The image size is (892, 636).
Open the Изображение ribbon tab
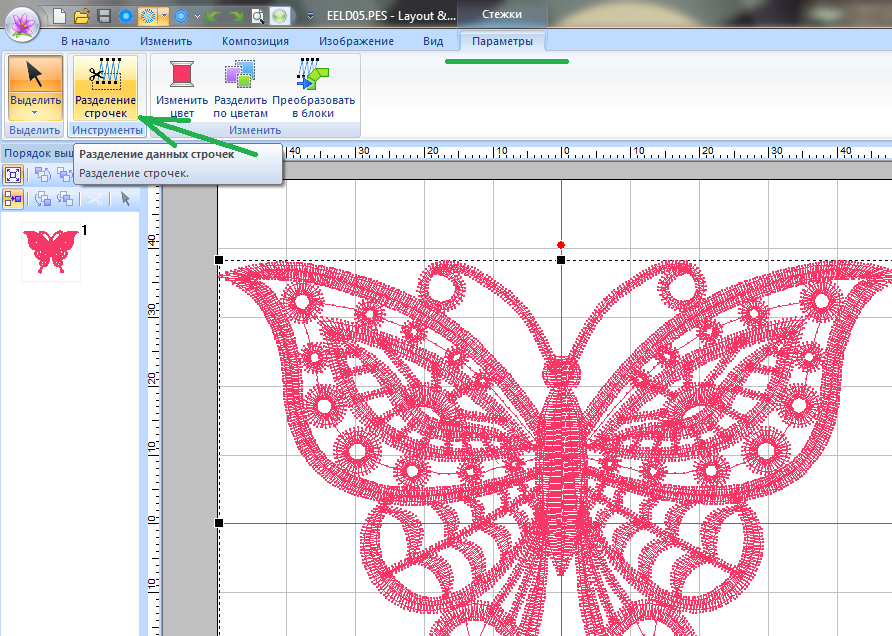pyautogui.click(x=356, y=41)
